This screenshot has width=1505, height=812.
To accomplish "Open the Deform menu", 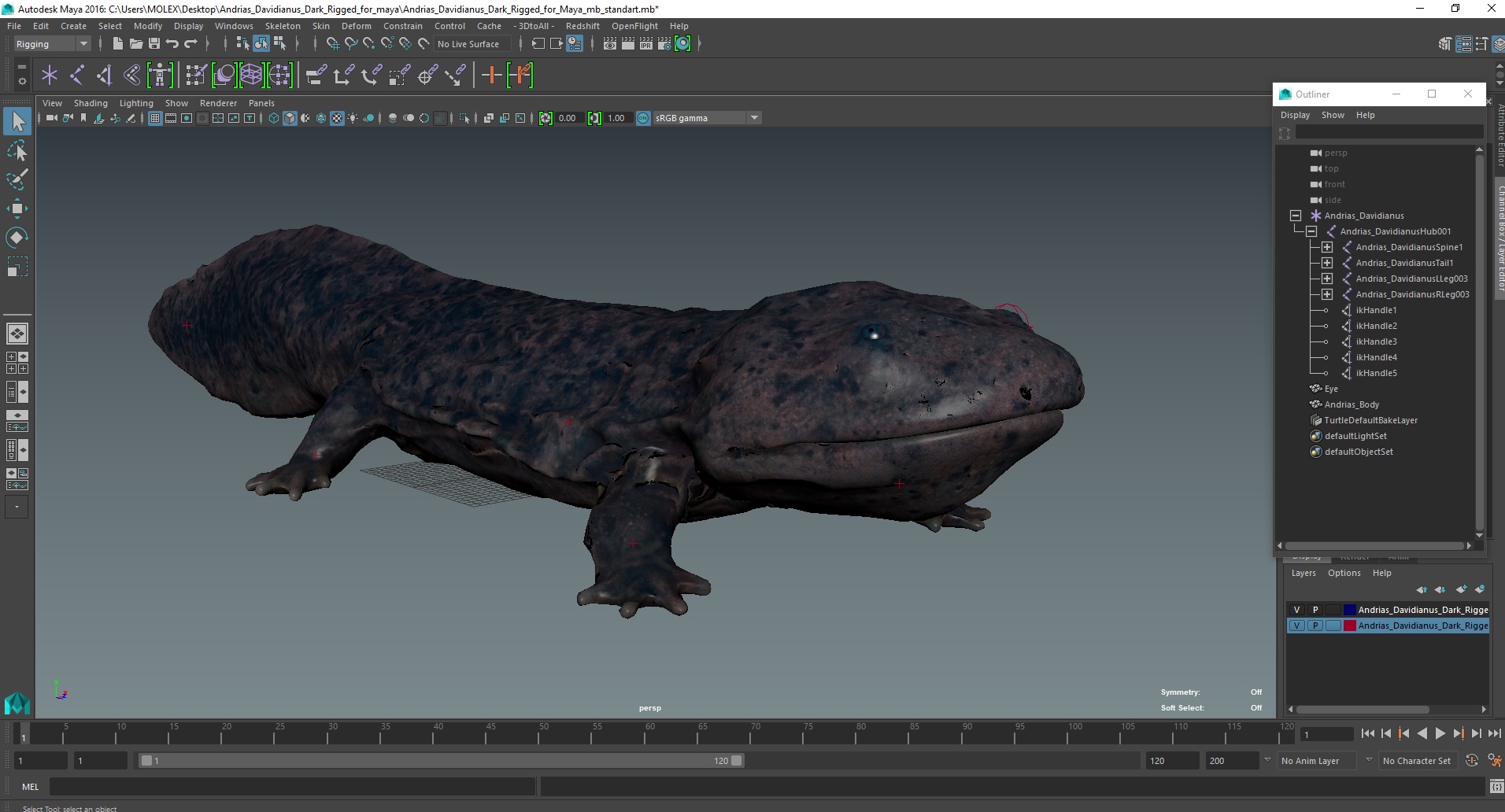I will 356,26.
